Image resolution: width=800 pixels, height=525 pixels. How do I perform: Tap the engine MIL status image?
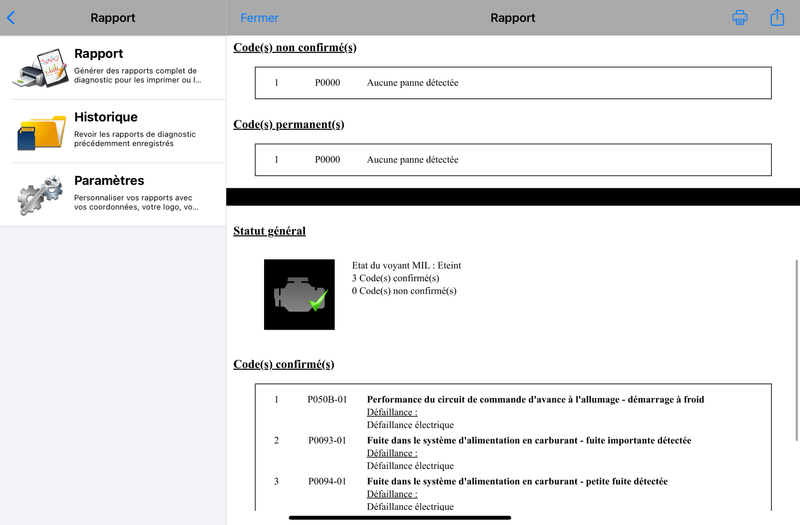[299, 294]
